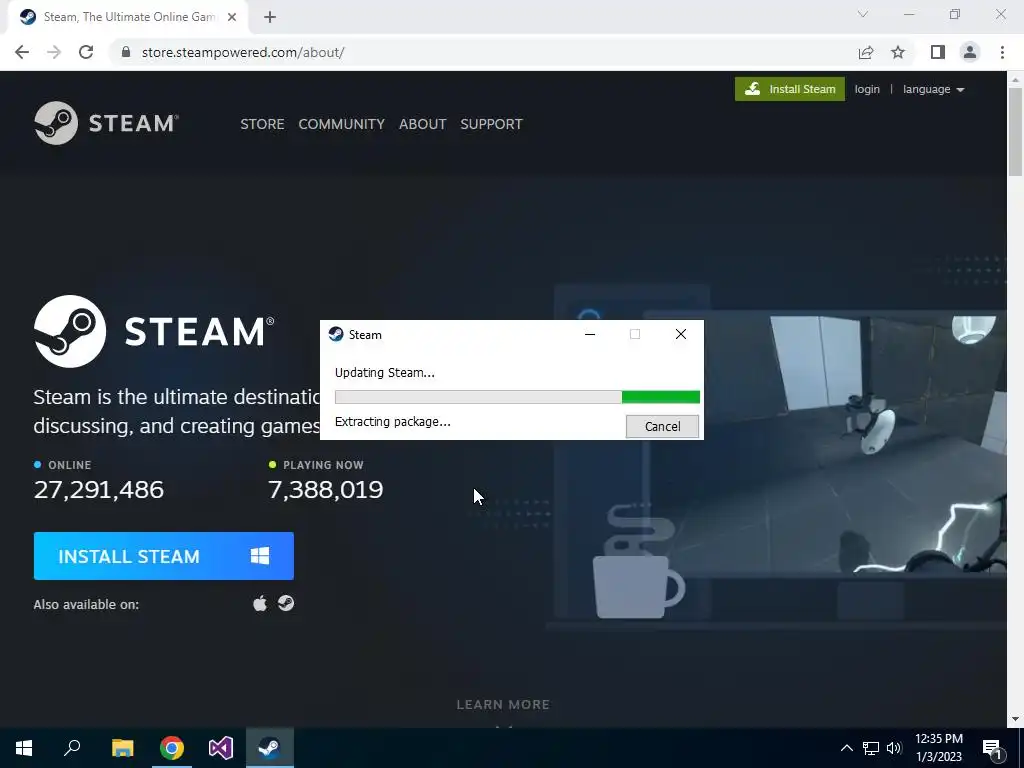This screenshot has height=768, width=1024.
Task: Open the tab search chevron
Action: click(863, 14)
